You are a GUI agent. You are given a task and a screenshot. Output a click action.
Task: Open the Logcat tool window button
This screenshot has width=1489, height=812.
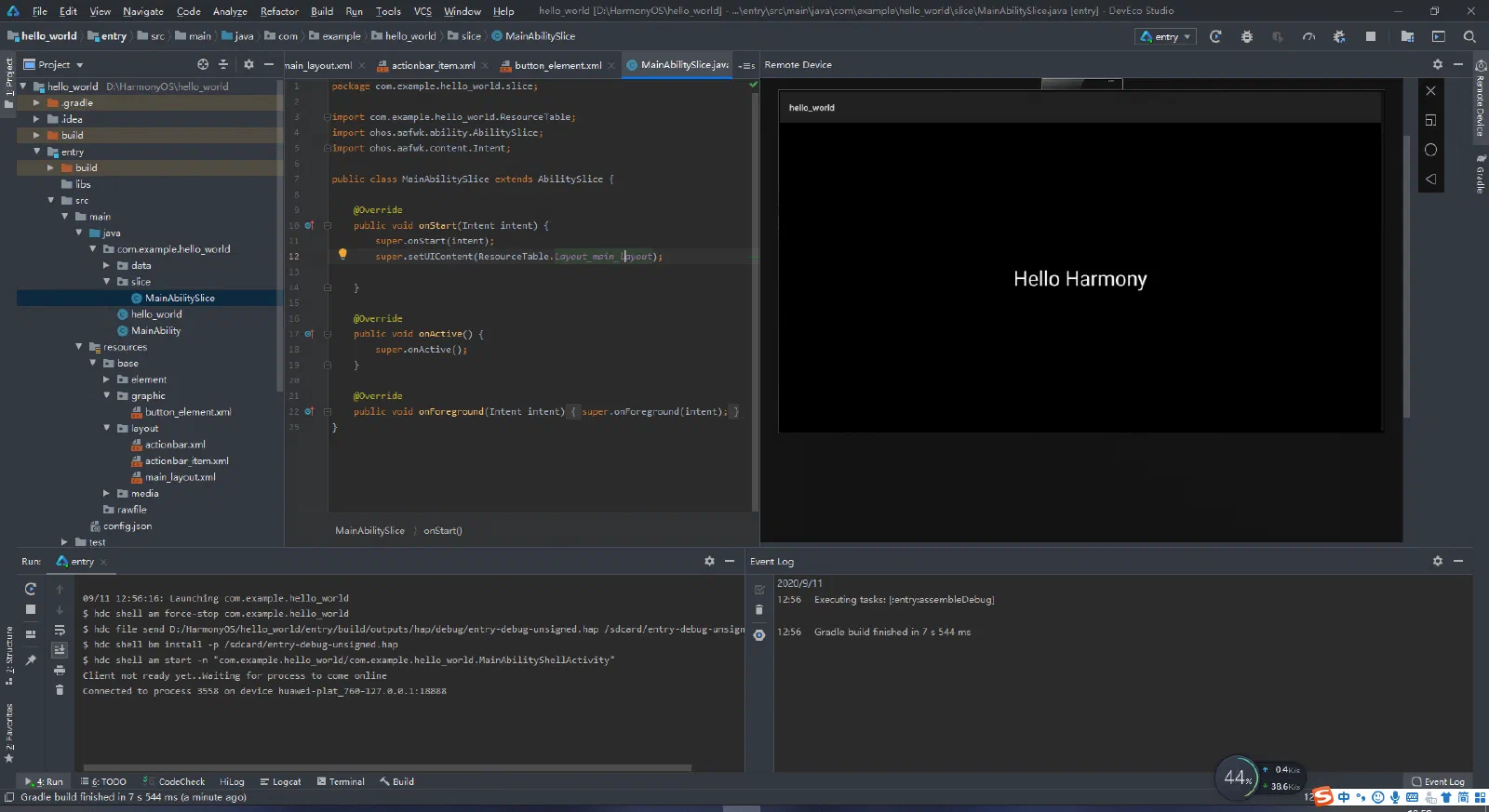(x=280, y=781)
